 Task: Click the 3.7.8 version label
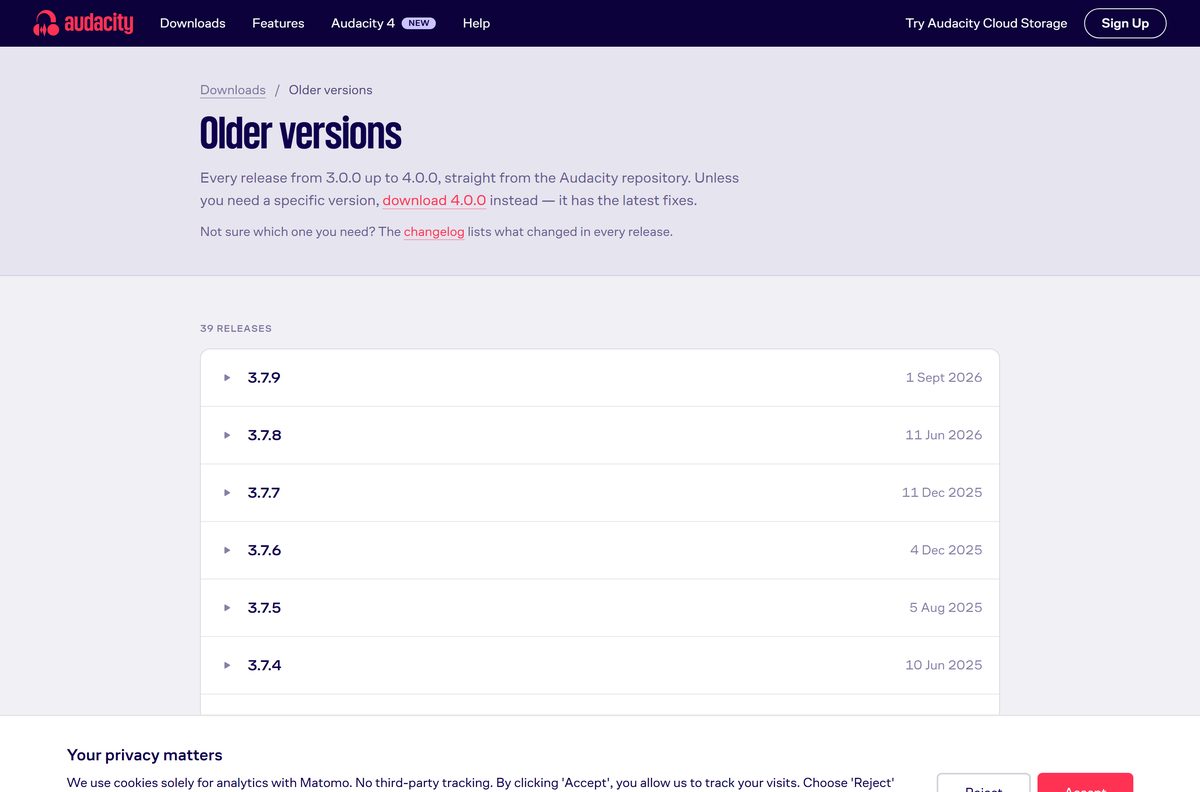tap(264, 435)
